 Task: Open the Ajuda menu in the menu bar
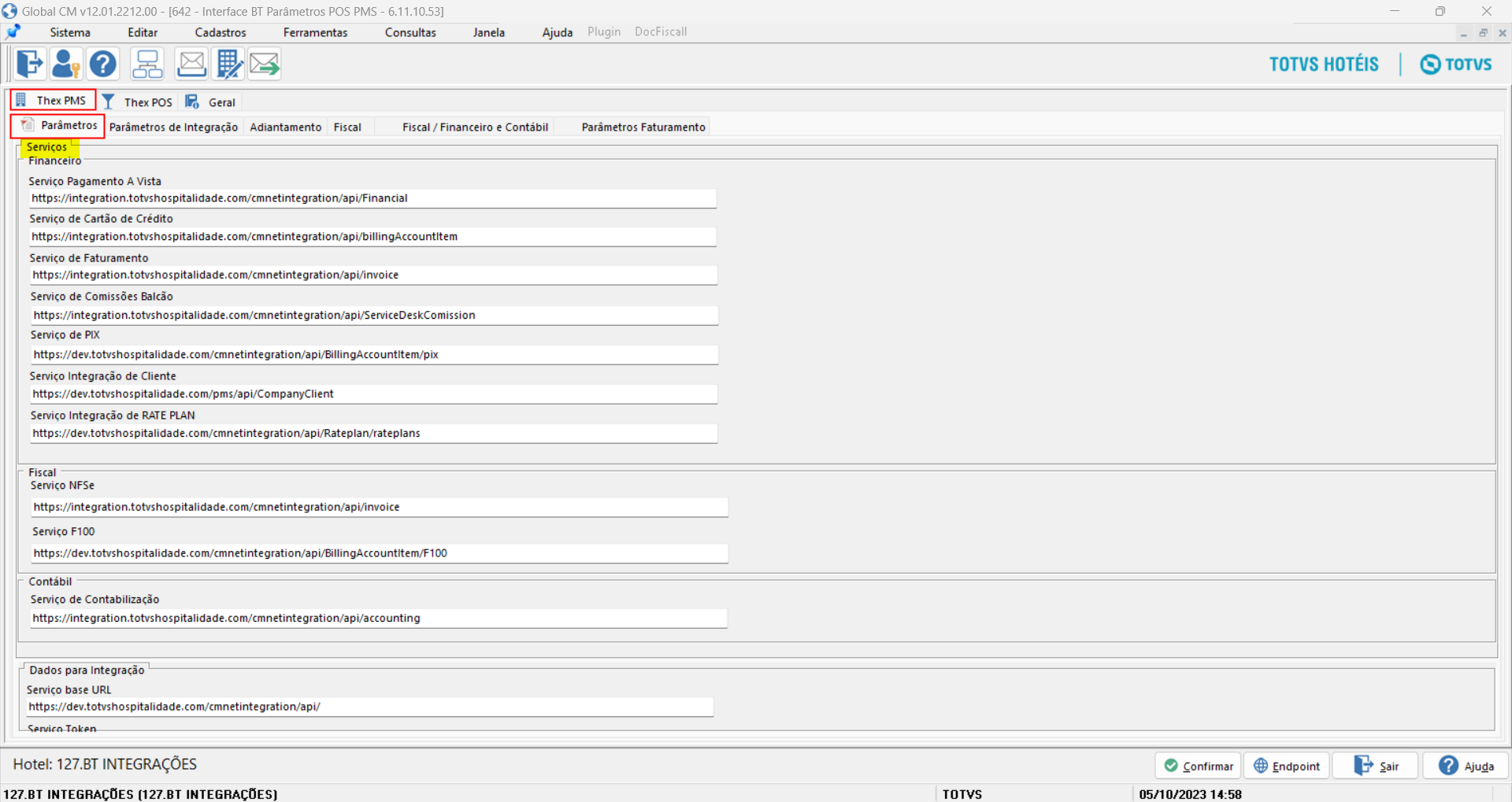pyautogui.click(x=558, y=32)
